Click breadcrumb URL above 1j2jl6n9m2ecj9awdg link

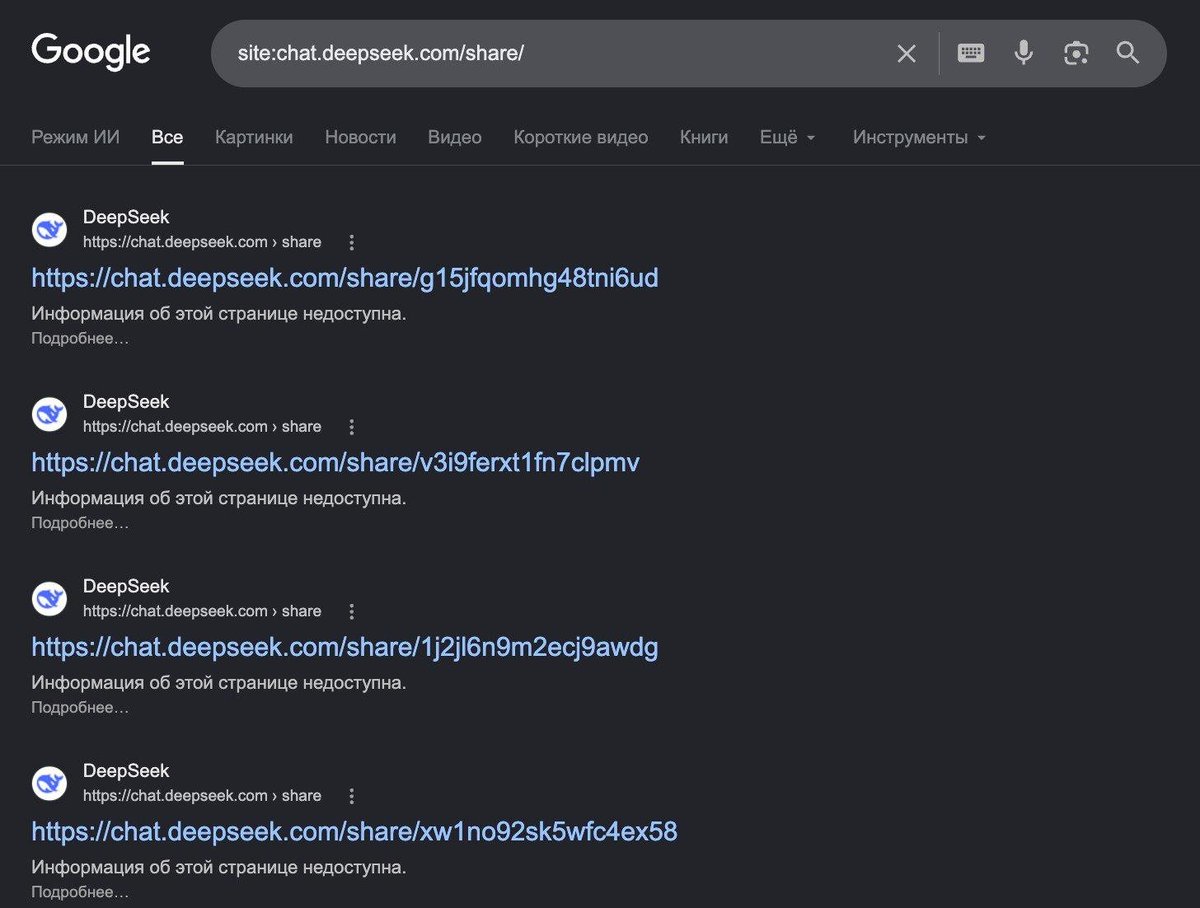tap(202, 611)
